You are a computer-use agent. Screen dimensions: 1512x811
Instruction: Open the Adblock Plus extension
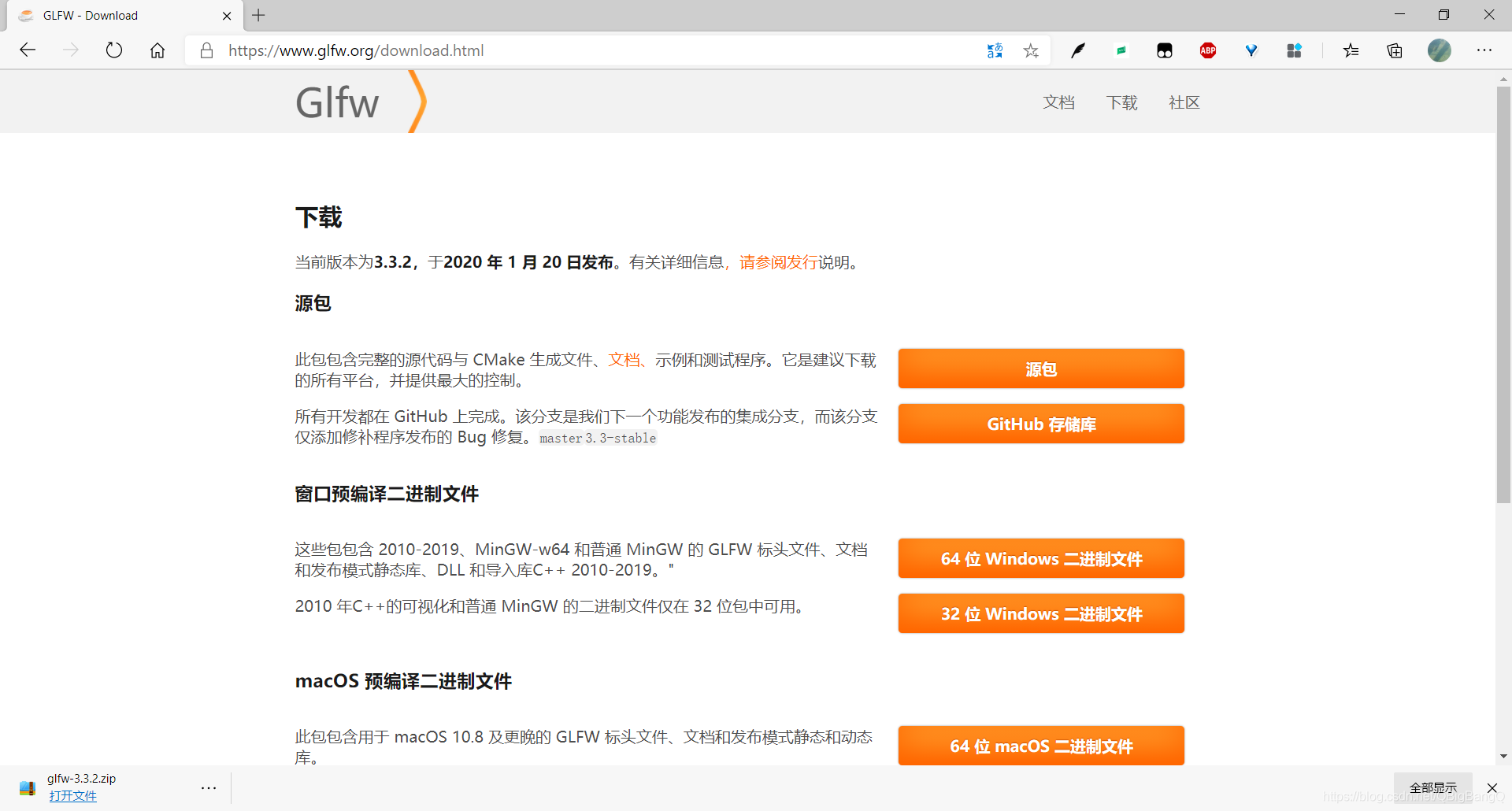click(1209, 50)
